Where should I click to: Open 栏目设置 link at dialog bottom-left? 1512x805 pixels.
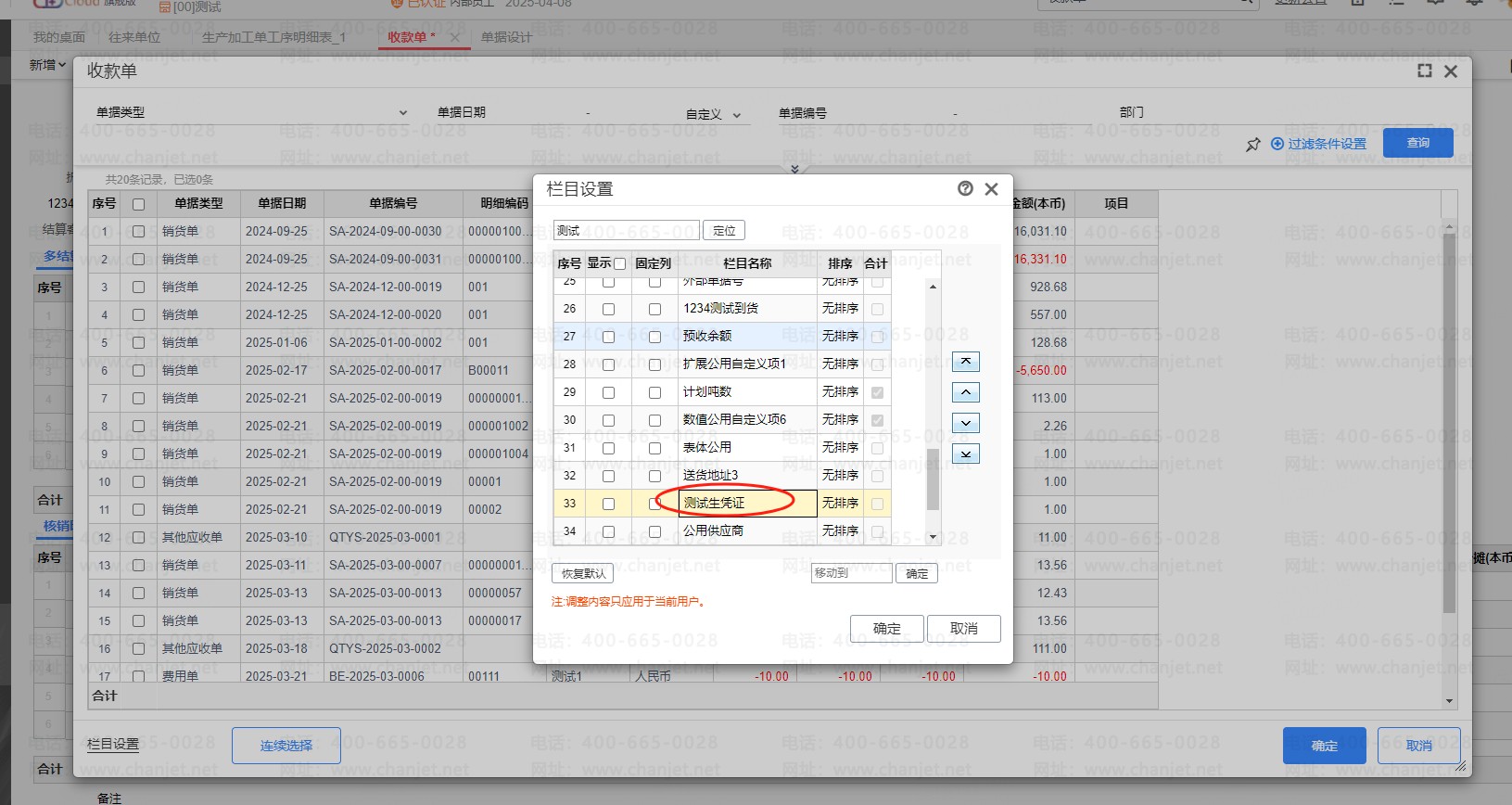(113, 744)
